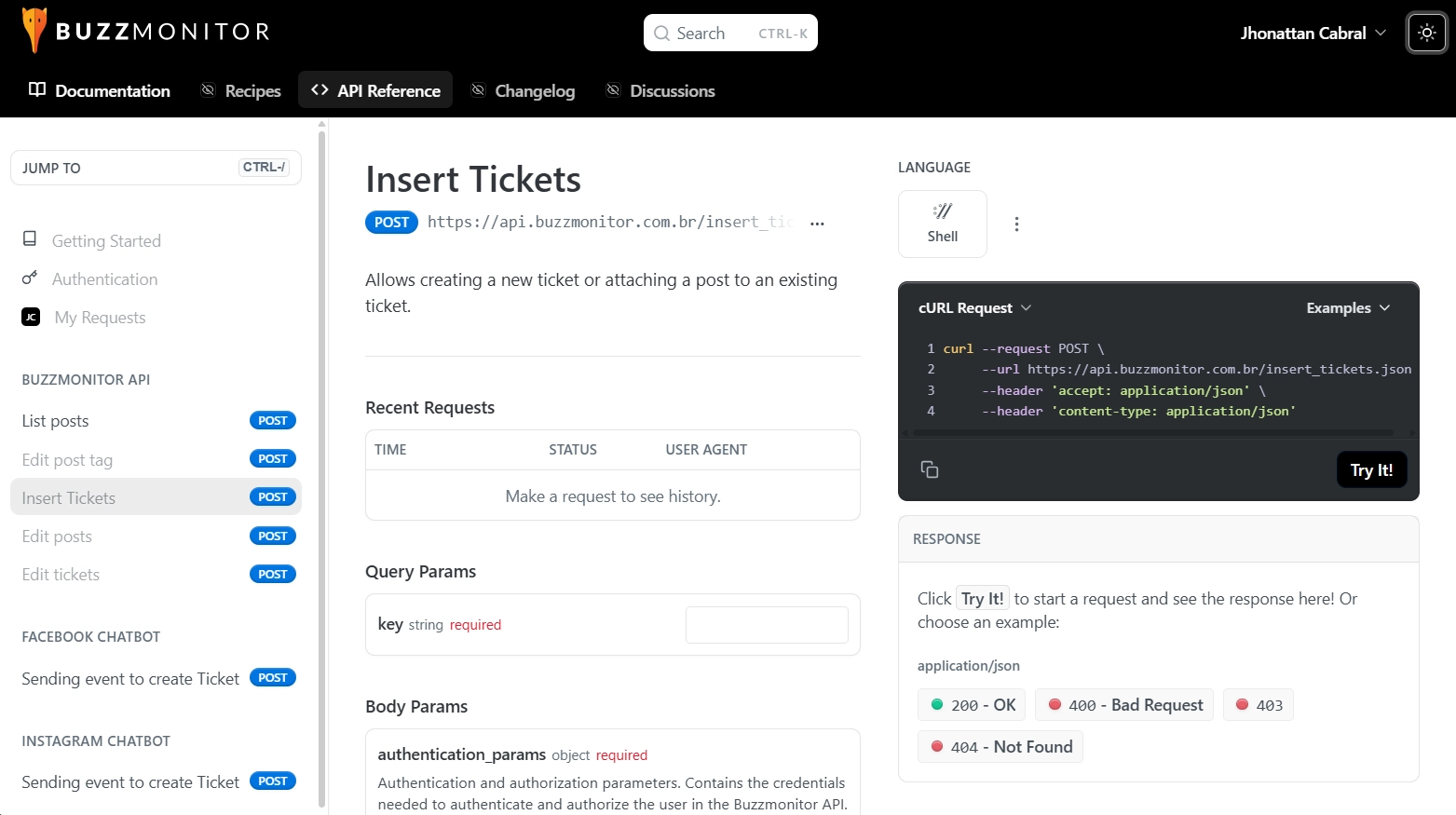Select the API Reference tab

(375, 90)
